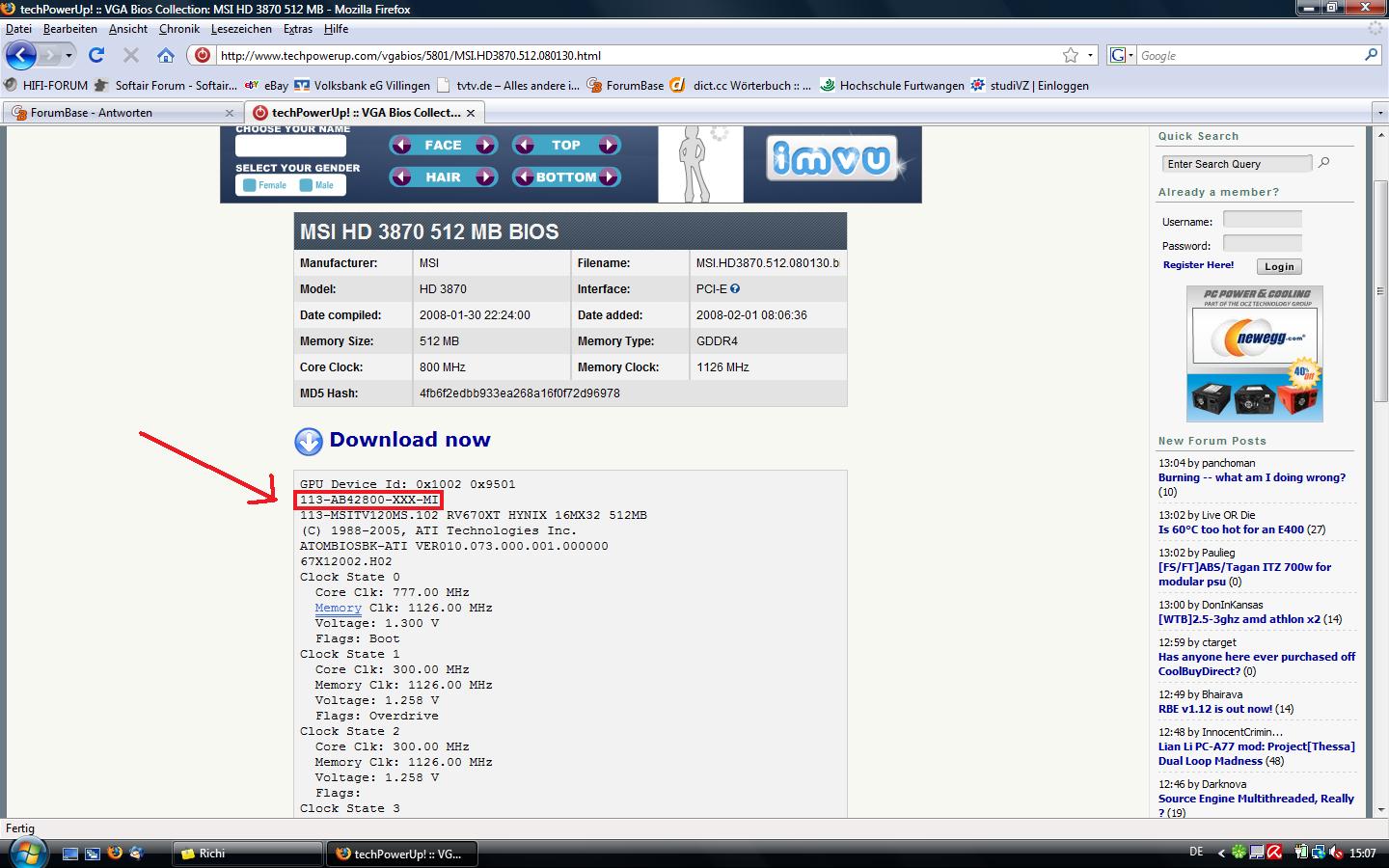
Task: Switch to the ForumBase - Antworten tab
Action: click(122, 113)
